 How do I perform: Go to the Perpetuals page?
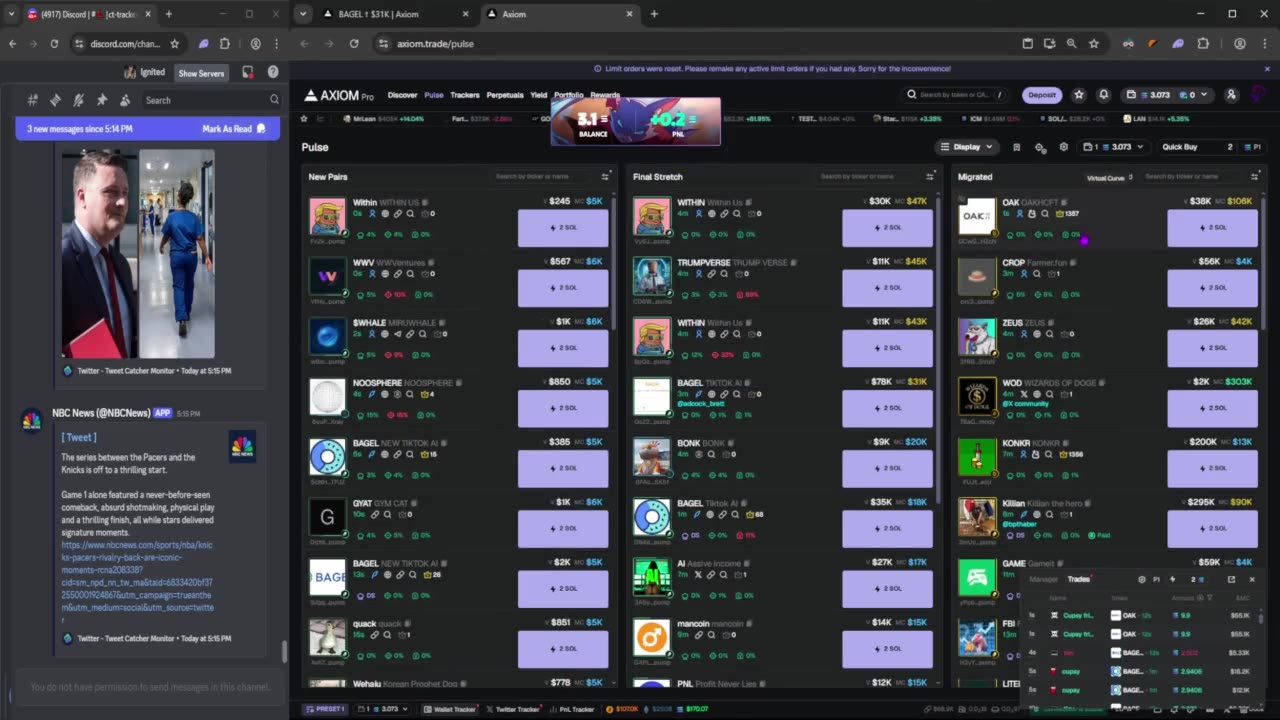(505, 95)
